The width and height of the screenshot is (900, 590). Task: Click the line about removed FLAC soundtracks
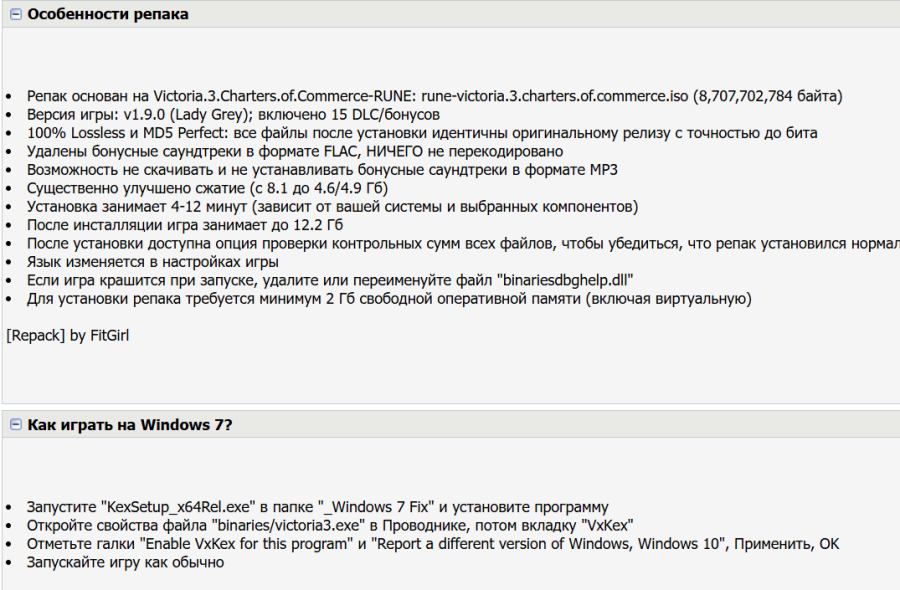click(294, 152)
